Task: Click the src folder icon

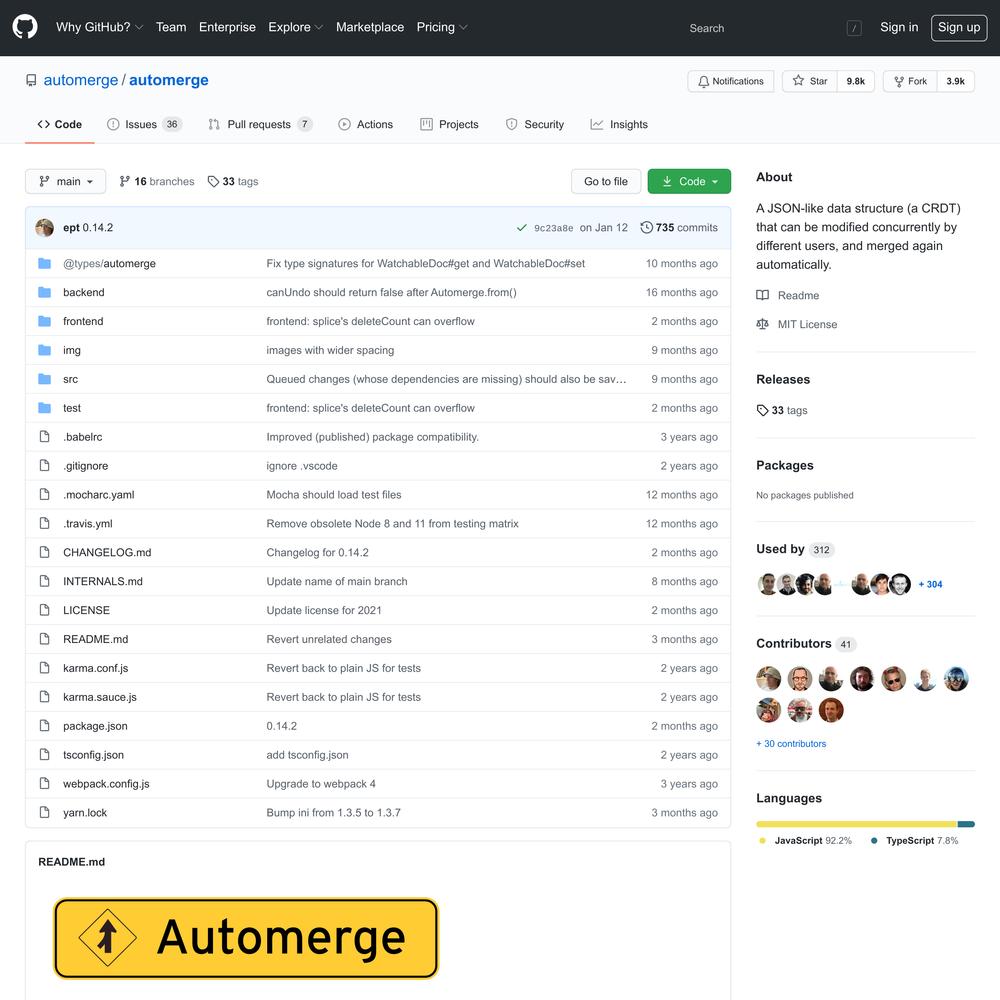Action: [x=44, y=379]
